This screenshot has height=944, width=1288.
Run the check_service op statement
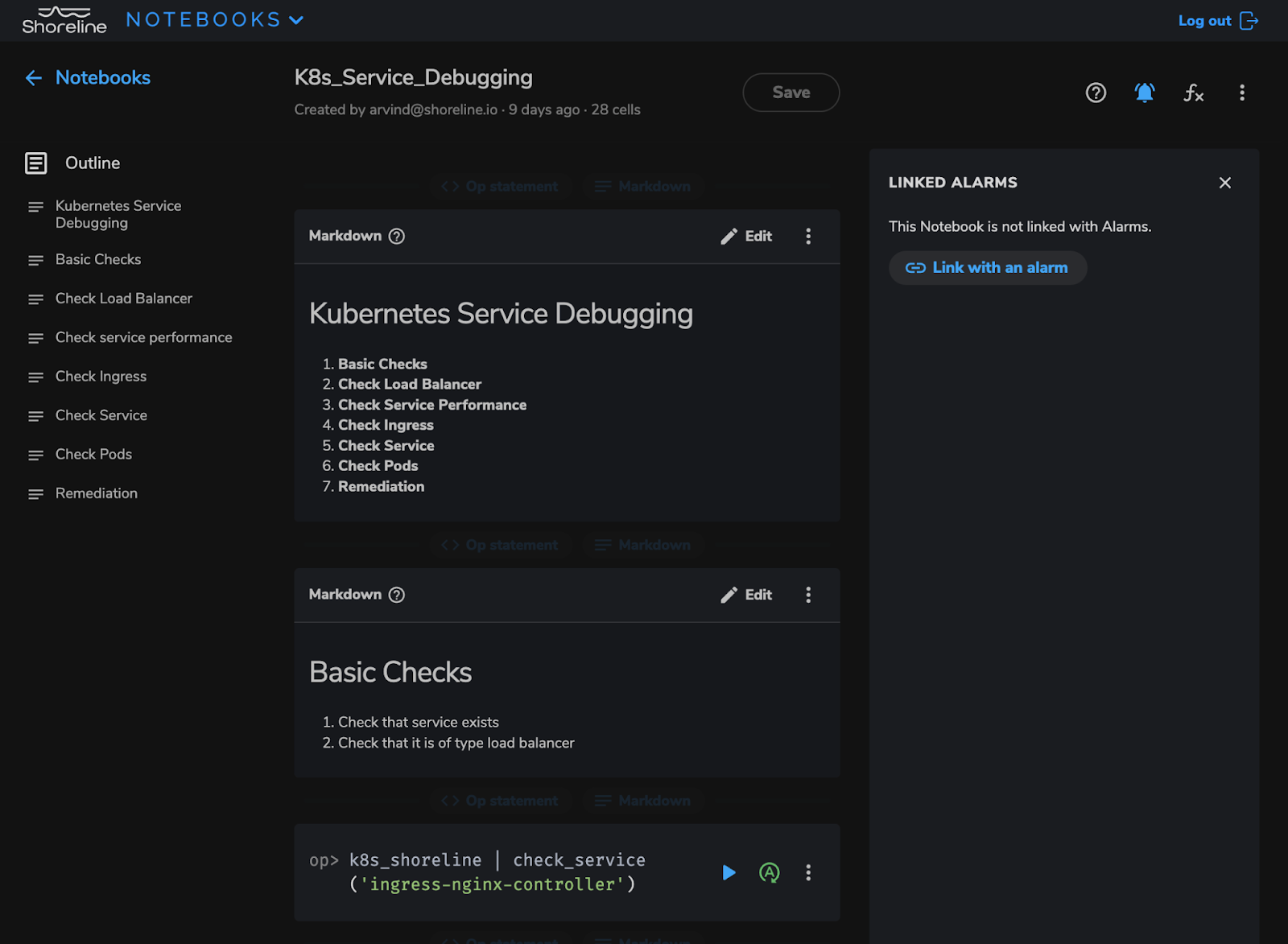pos(729,872)
